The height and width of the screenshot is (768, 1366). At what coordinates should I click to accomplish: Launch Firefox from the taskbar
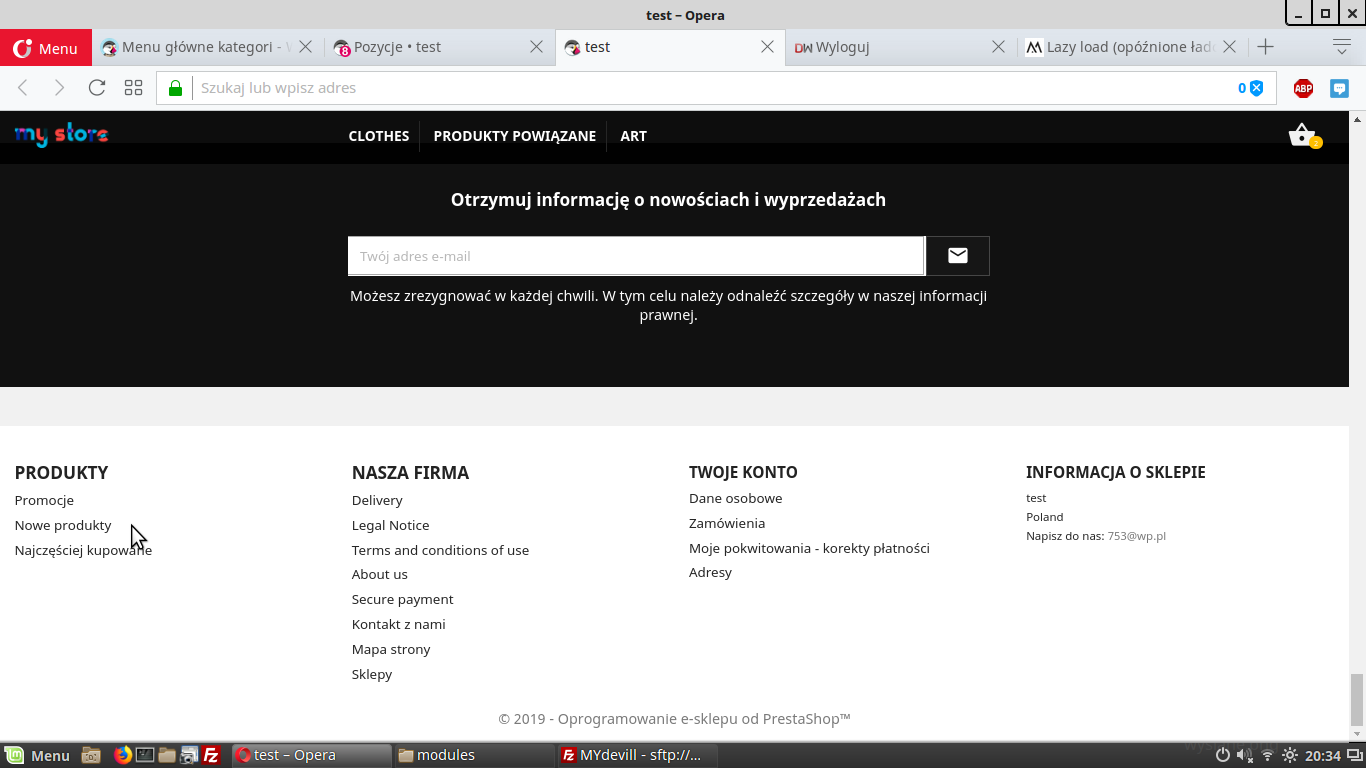tap(123, 755)
